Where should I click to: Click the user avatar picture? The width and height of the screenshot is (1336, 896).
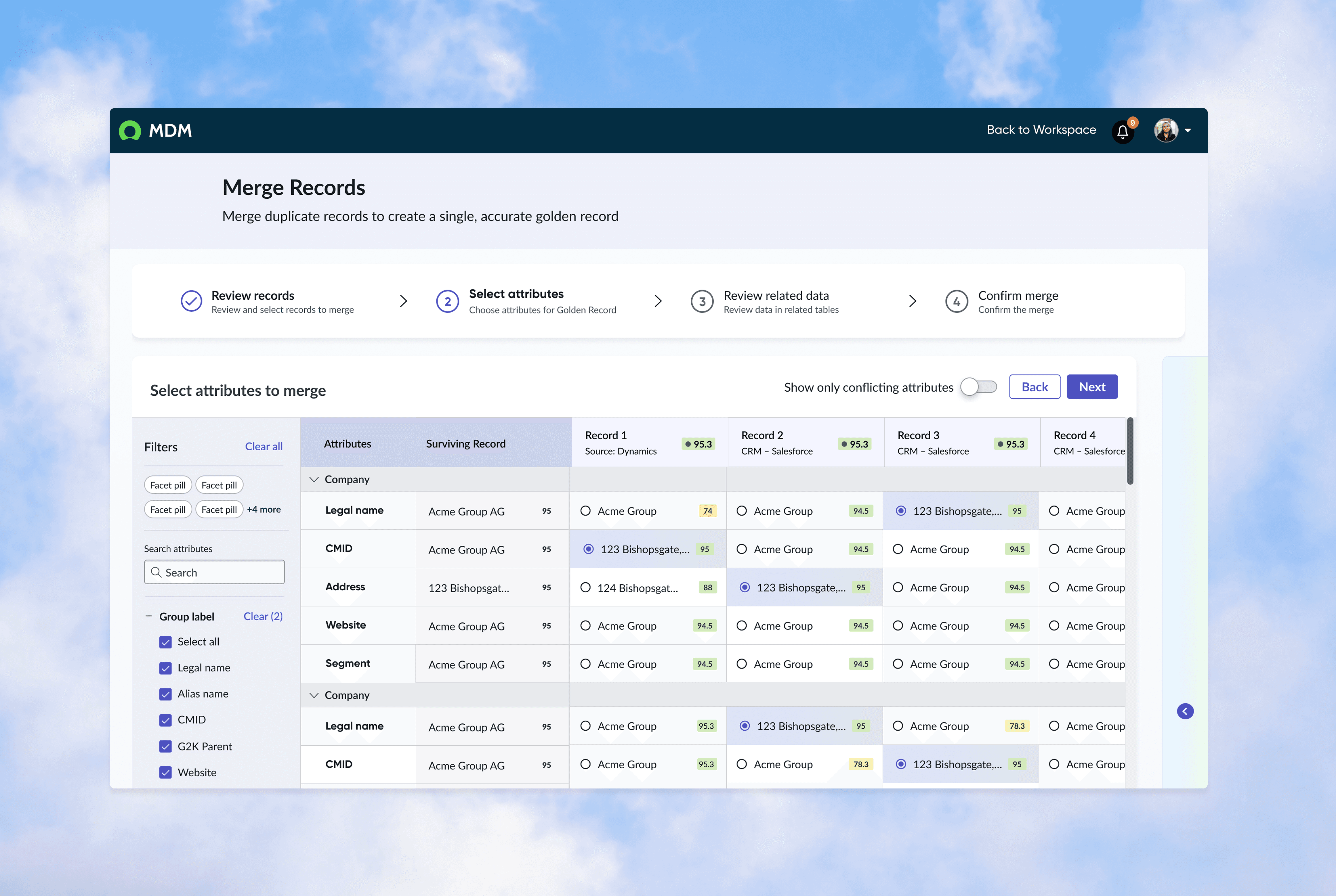point(1166,130)
